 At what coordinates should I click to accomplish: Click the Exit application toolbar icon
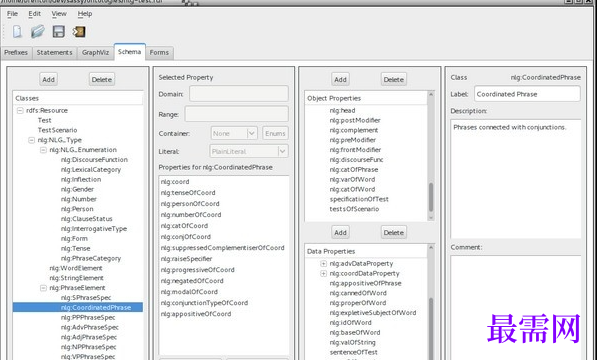tap(79, 31)
